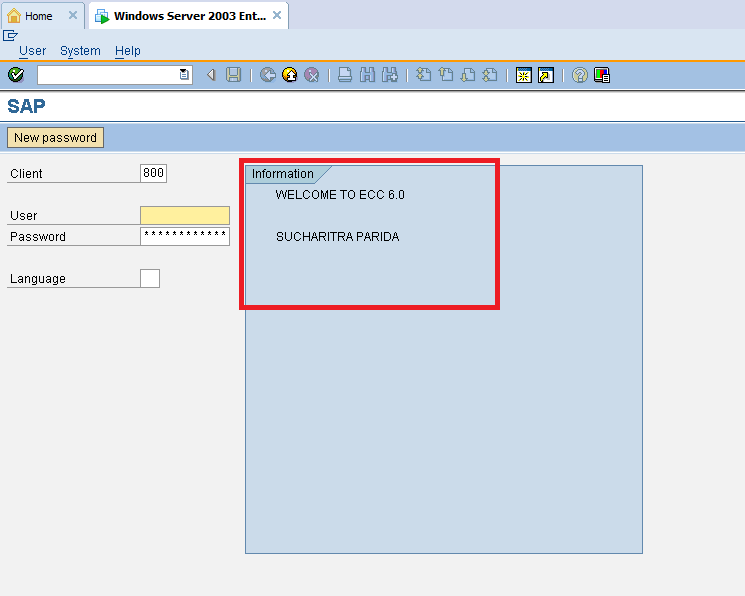
Task: Click the Next Page icon
Action: 468,75
